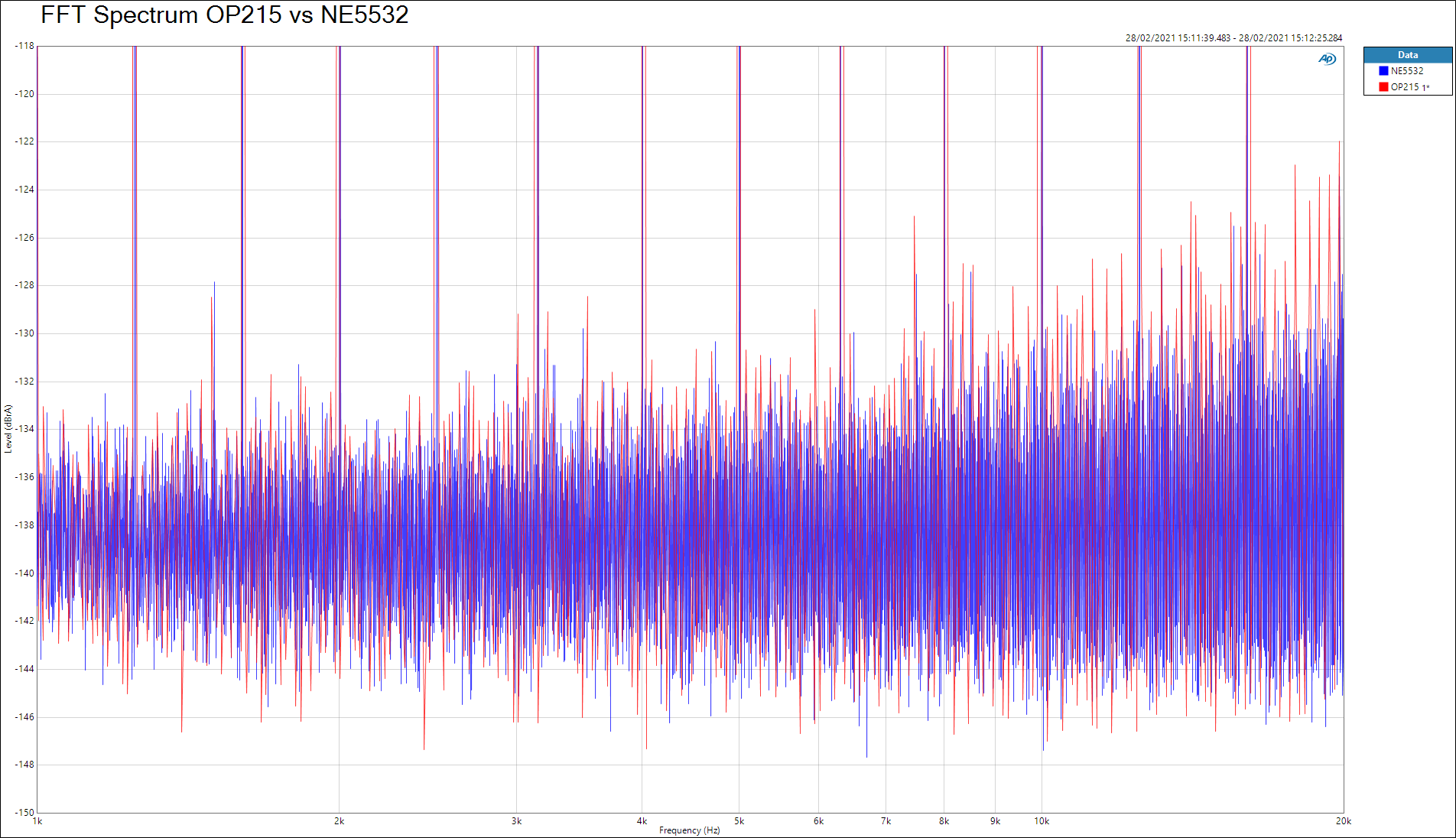Screen dimensions: 1456x838
Task: Click the Level (dBrA) axis title
Action: pyautogui.click(x=8, y=429)
